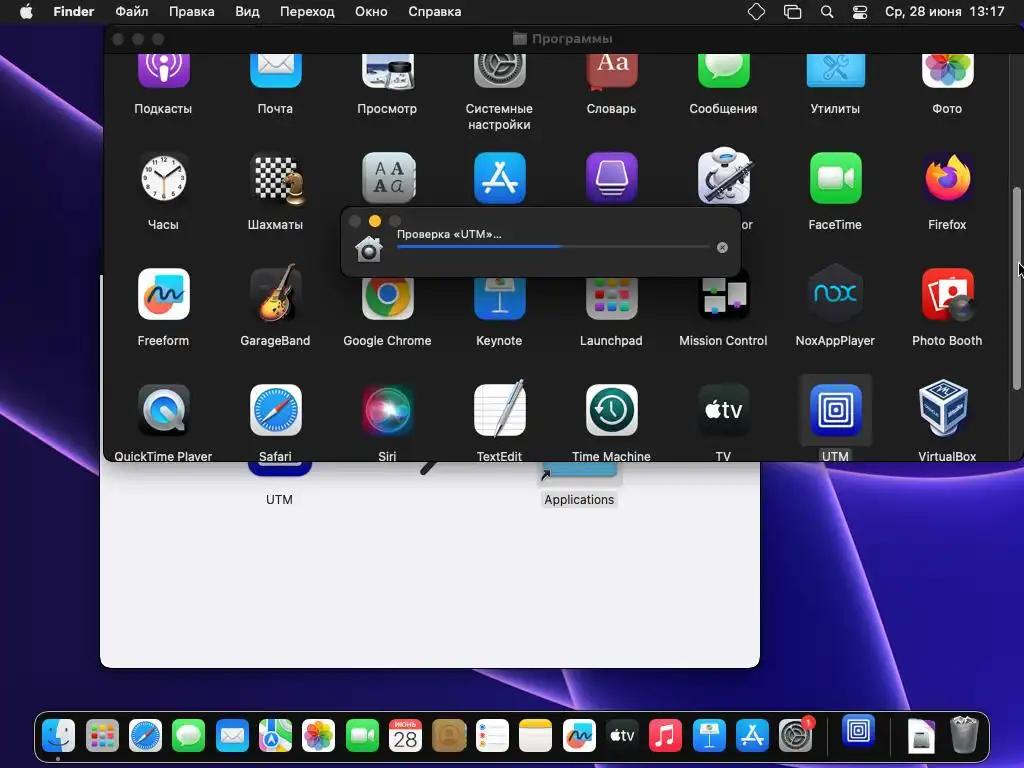1024x768 pixels.
Task: Select the Firefox app icon
Action: (948, 178)
